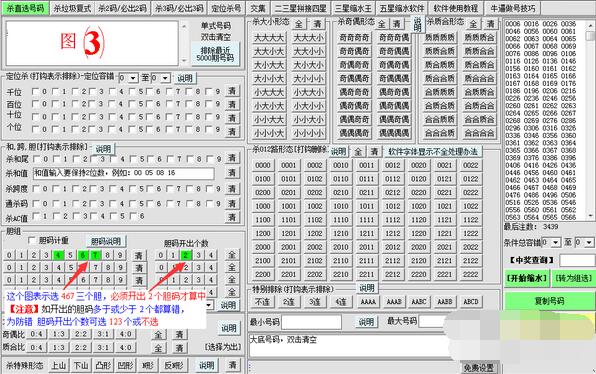This screenshot has height=374, width=596.
Task: Toggle the 2222 012路 pattern
Action: (x=471, y=274)
